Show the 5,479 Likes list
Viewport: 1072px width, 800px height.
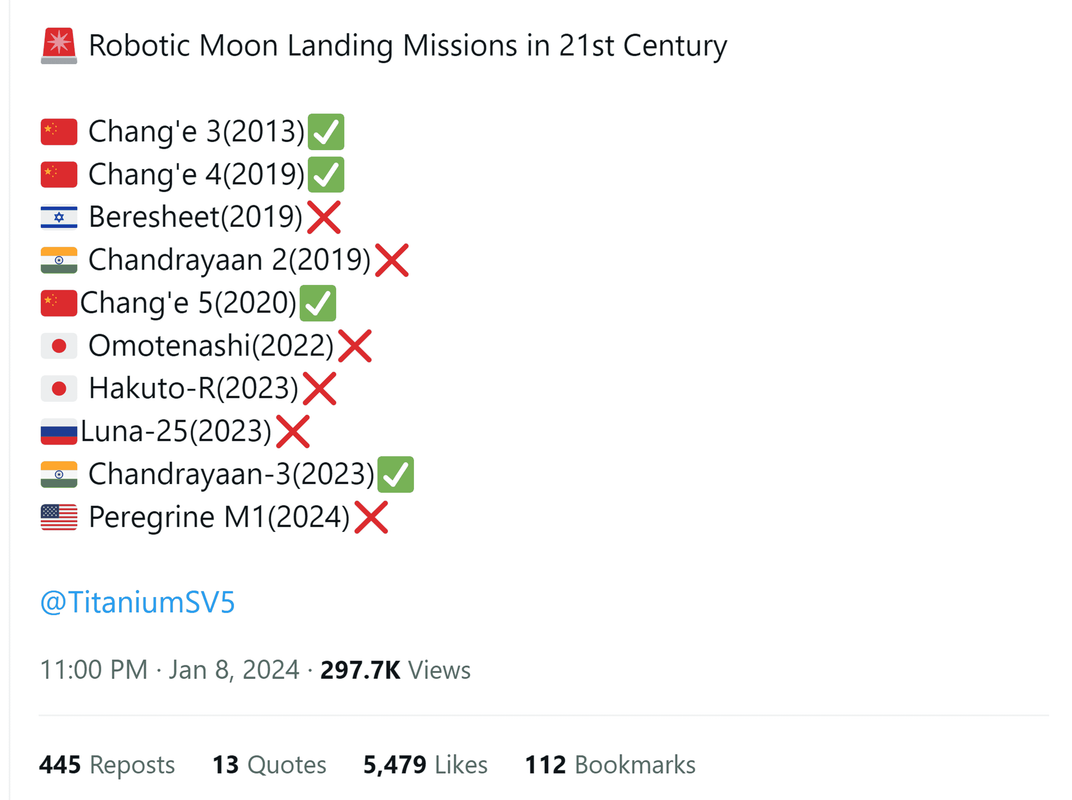point(425,765)
